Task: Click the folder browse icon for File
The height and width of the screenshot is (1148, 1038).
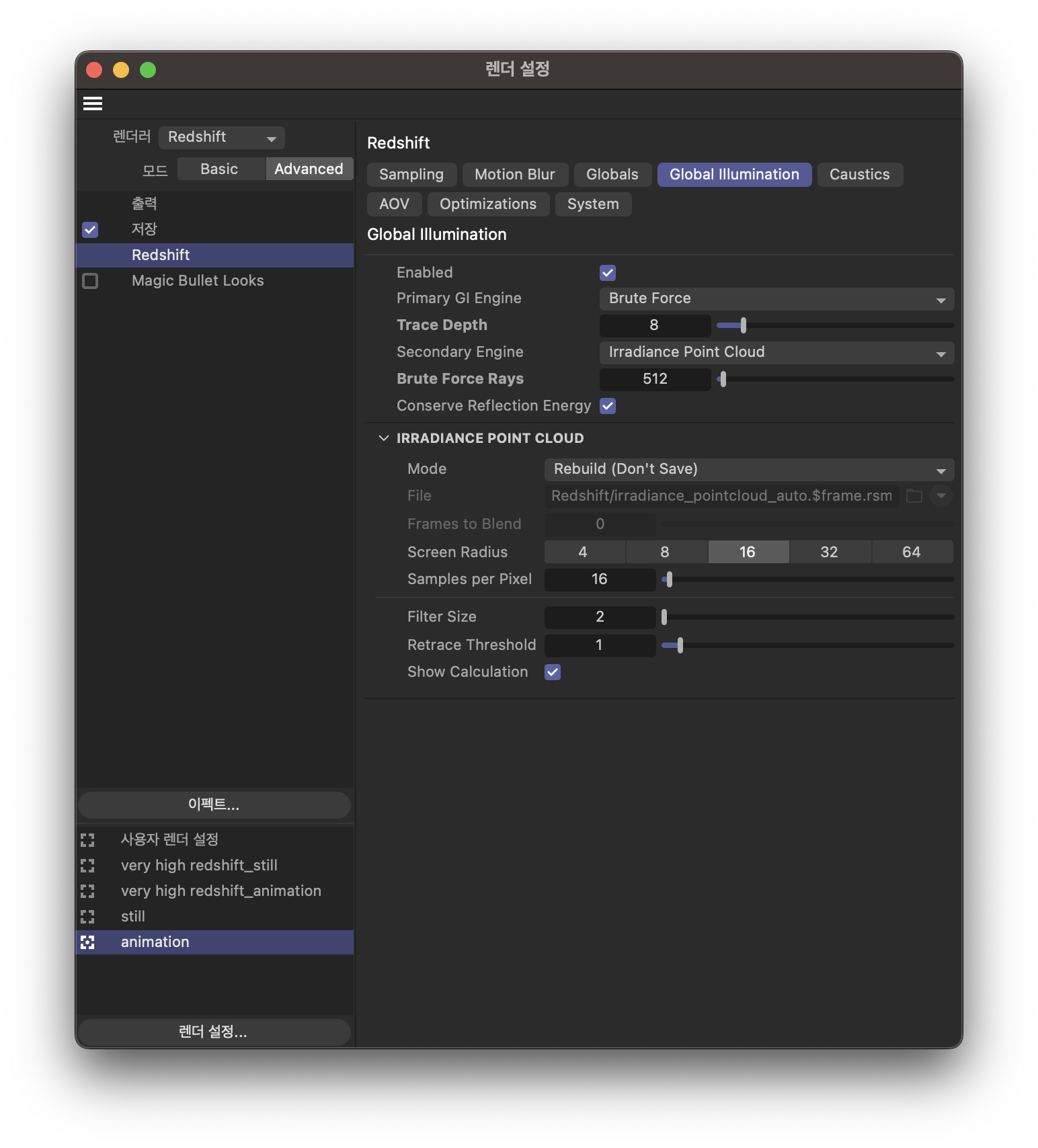Action: pos(914,496)
